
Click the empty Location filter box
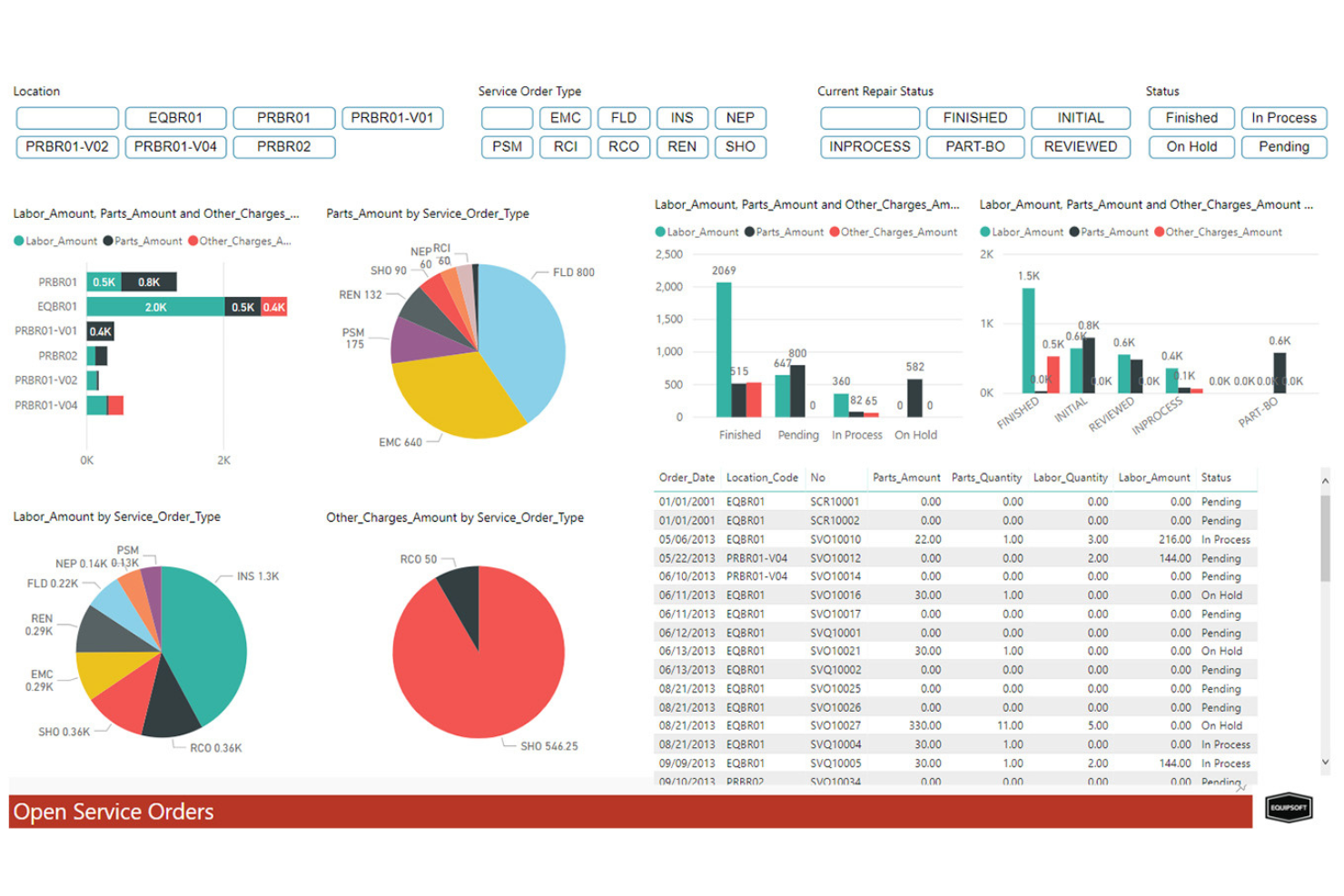66,118
